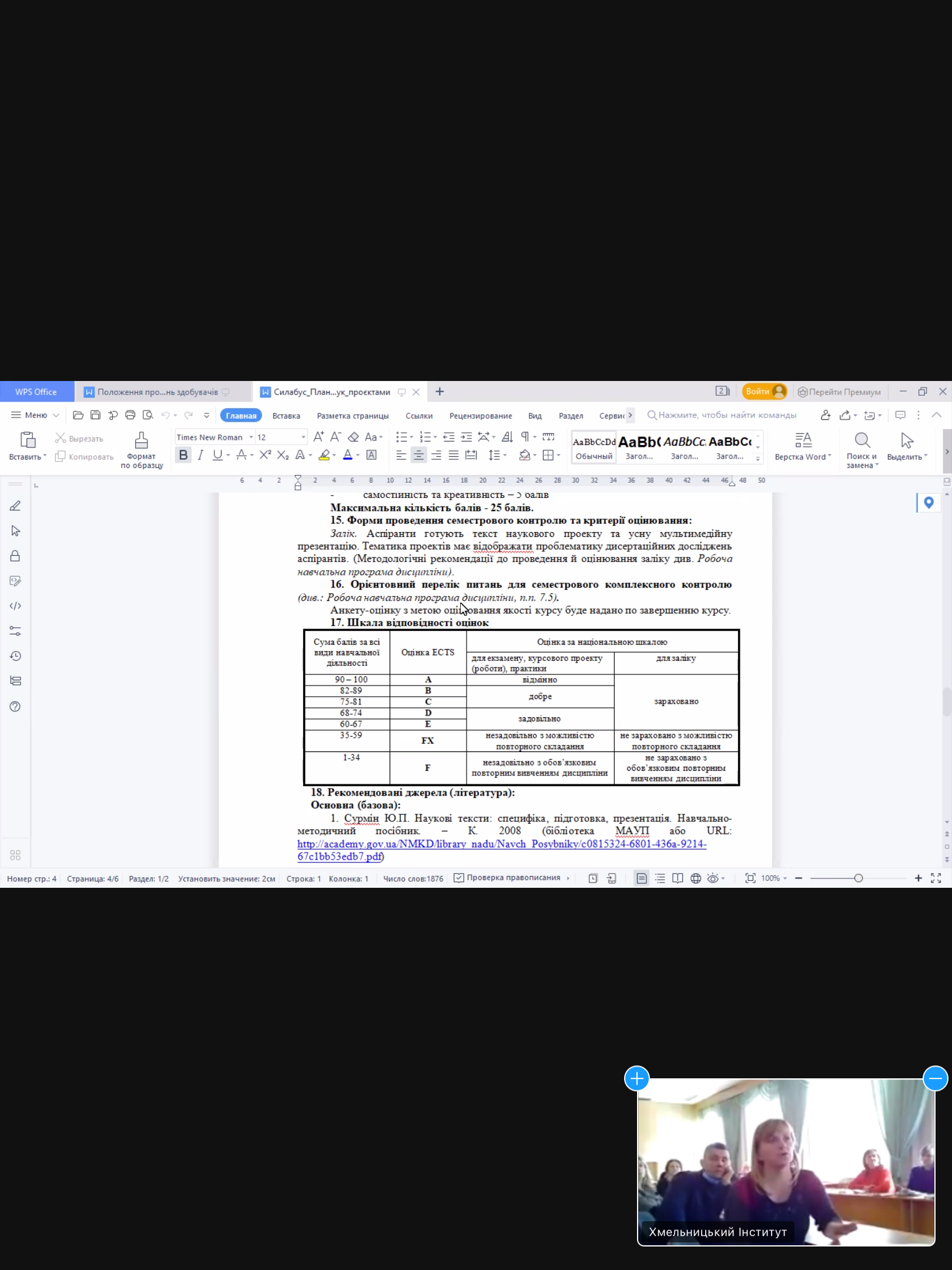Click the lock icon in left sidebar

(15, 556)
